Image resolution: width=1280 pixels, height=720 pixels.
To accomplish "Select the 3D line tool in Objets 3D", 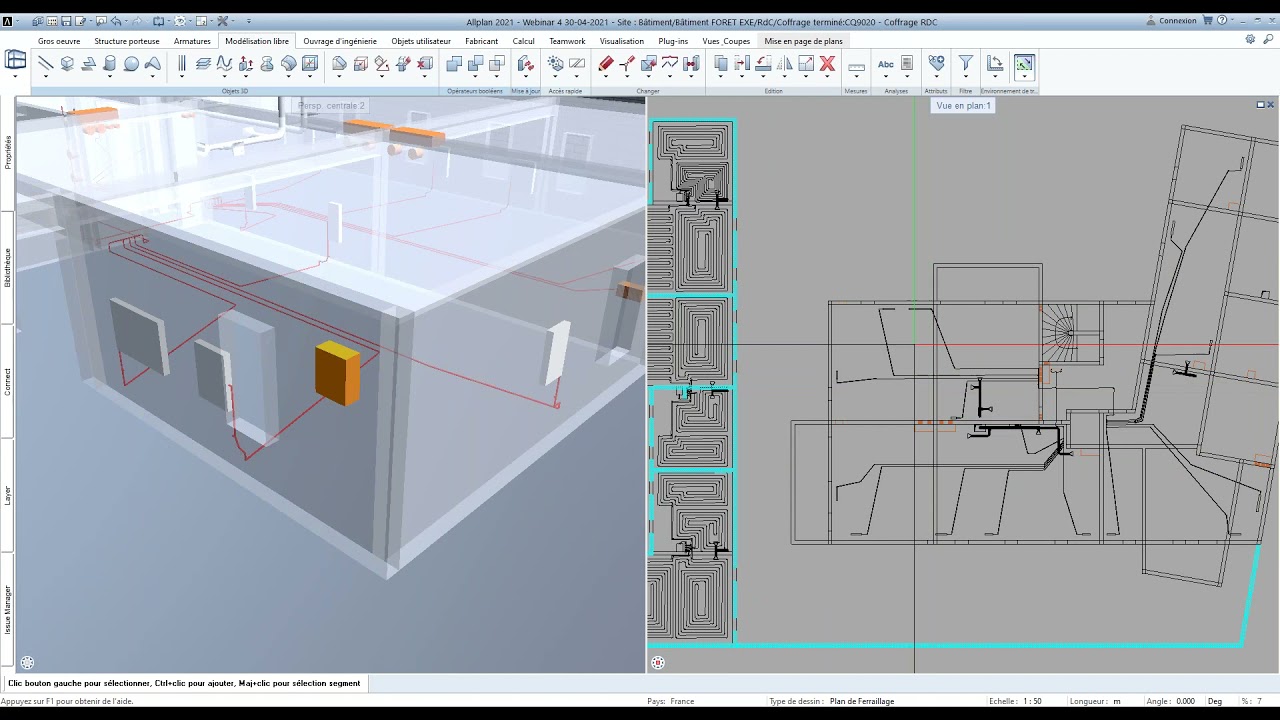I will [45, 63].
